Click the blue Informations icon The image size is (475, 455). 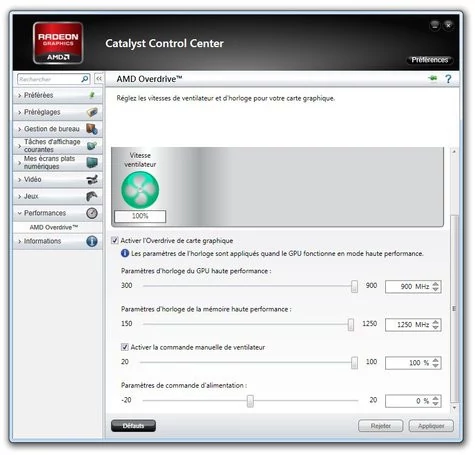tap(92, 241)
